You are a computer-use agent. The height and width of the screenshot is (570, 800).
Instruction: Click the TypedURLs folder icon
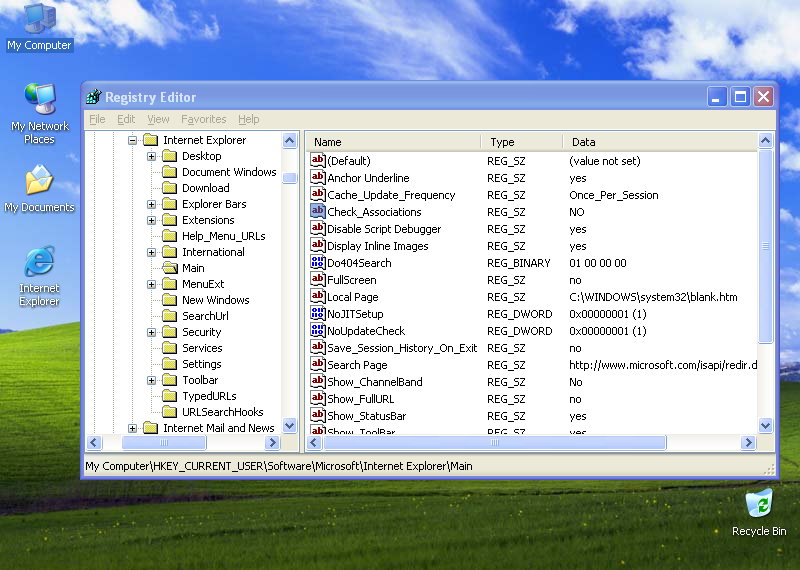coord(169,396)
